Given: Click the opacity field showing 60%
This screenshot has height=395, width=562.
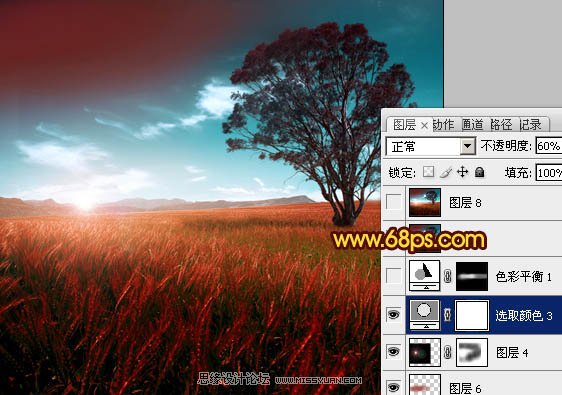Looking at the screenshot, I should (549, 146).
